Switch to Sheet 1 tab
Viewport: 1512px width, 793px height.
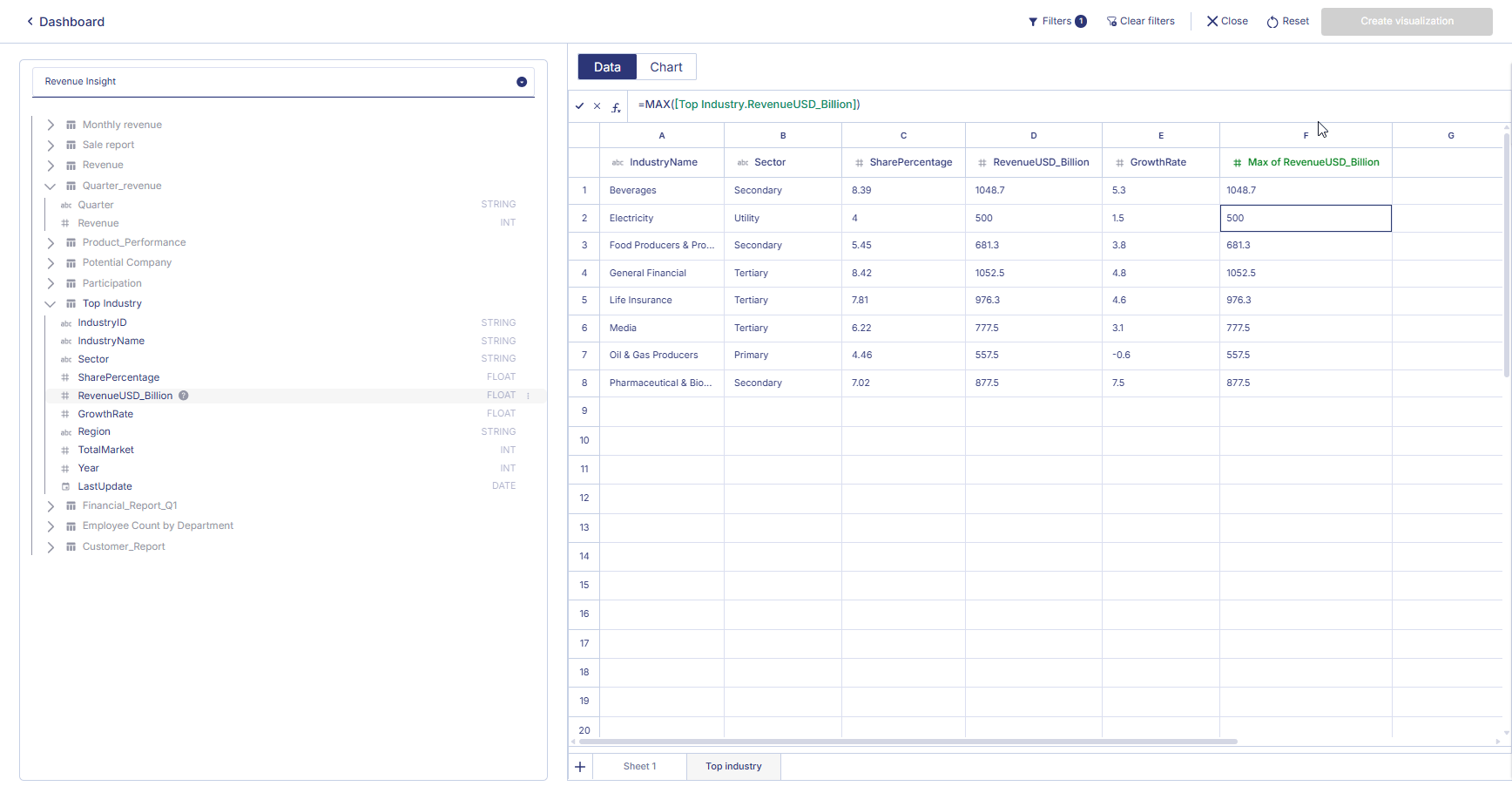[x=639, y=767]
